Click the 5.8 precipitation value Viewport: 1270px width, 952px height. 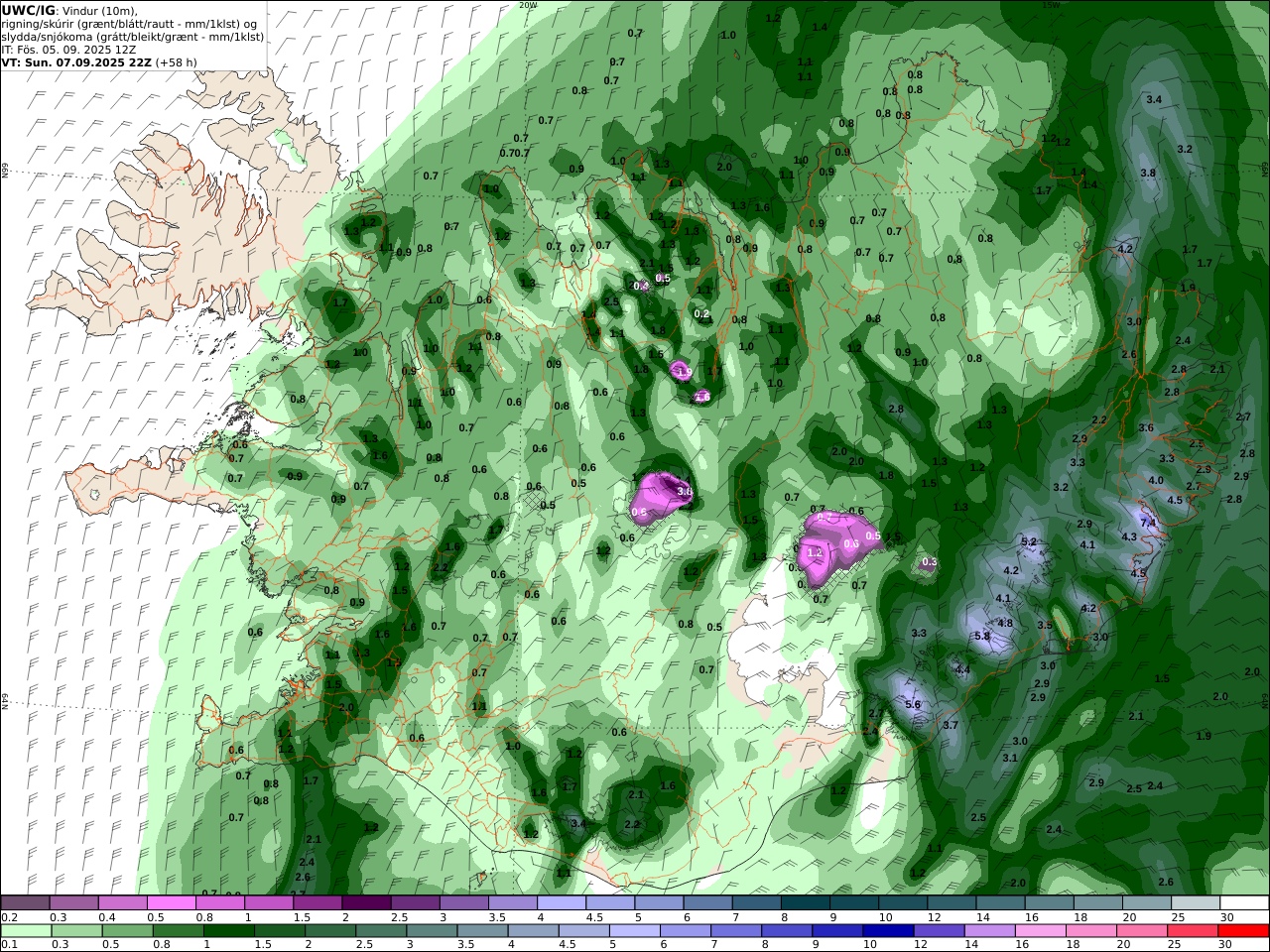[983, 636]
